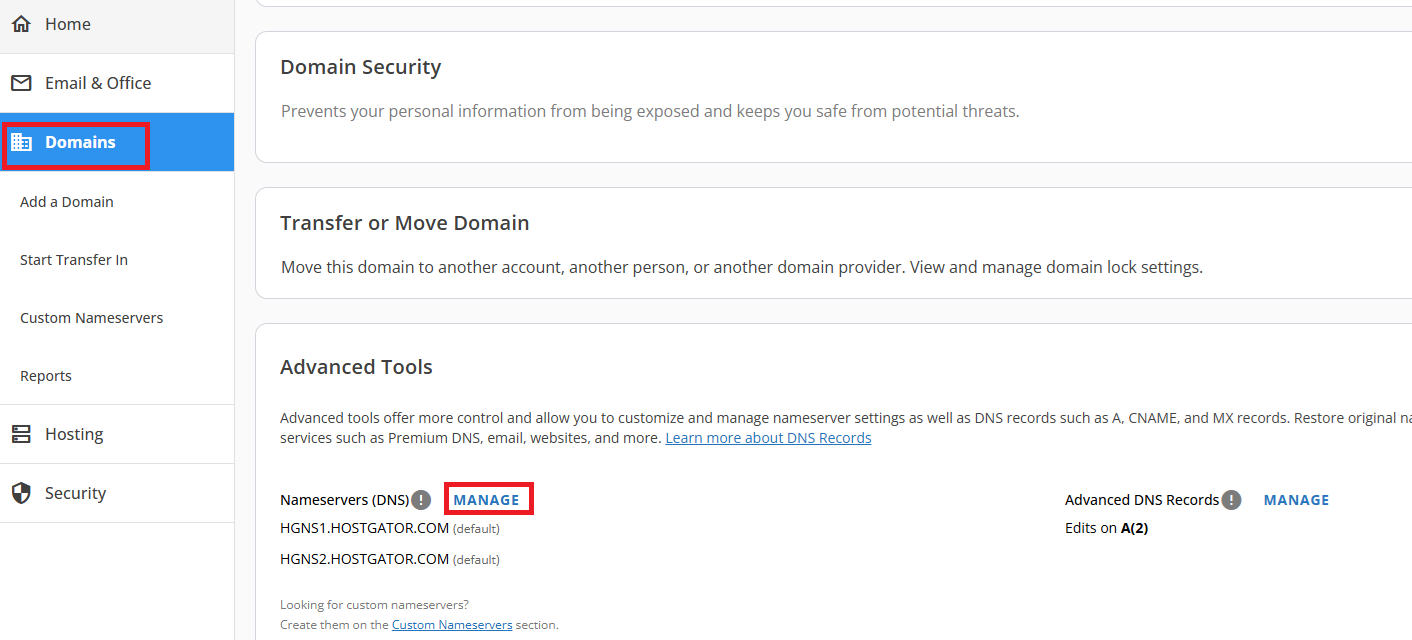The image size is (1412, 640).
Task: Go to Add a Domain
Action: [67, 202]
